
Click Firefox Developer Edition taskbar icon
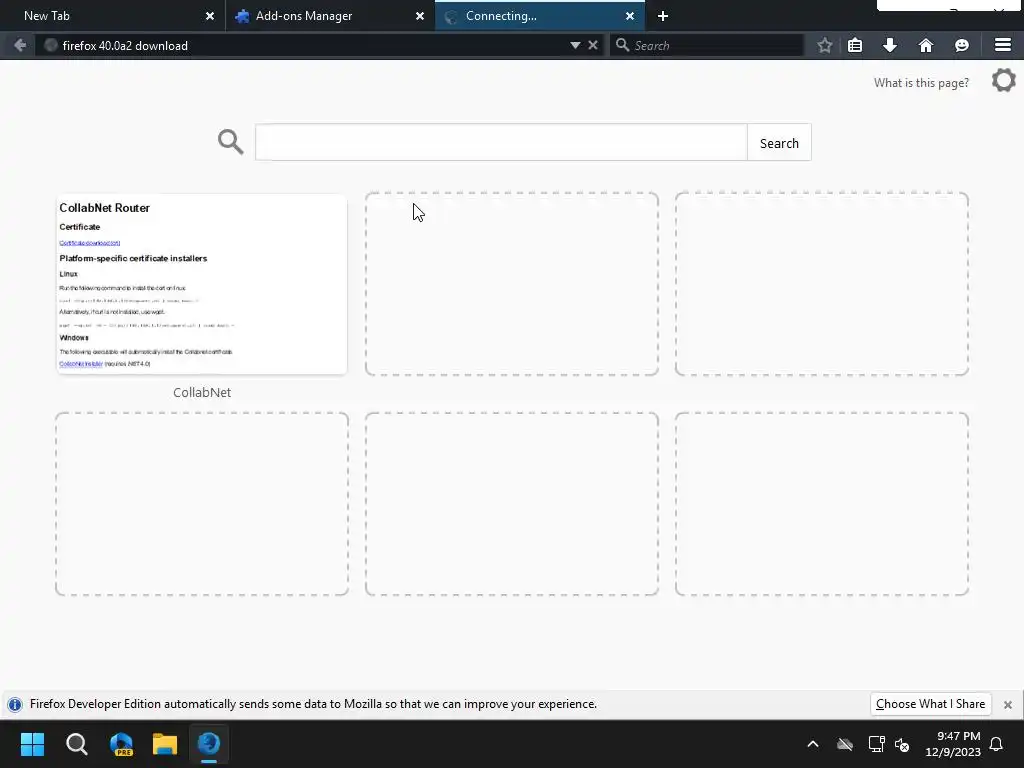coord(209,743)
